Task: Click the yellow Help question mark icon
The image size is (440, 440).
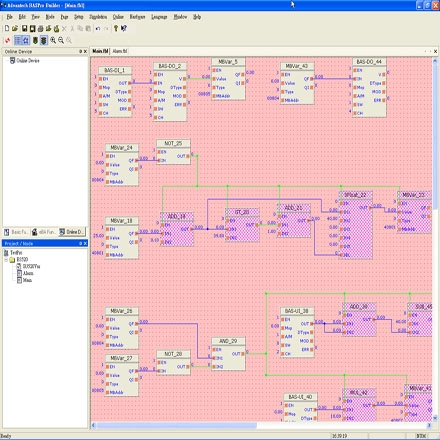Action: 116,29
